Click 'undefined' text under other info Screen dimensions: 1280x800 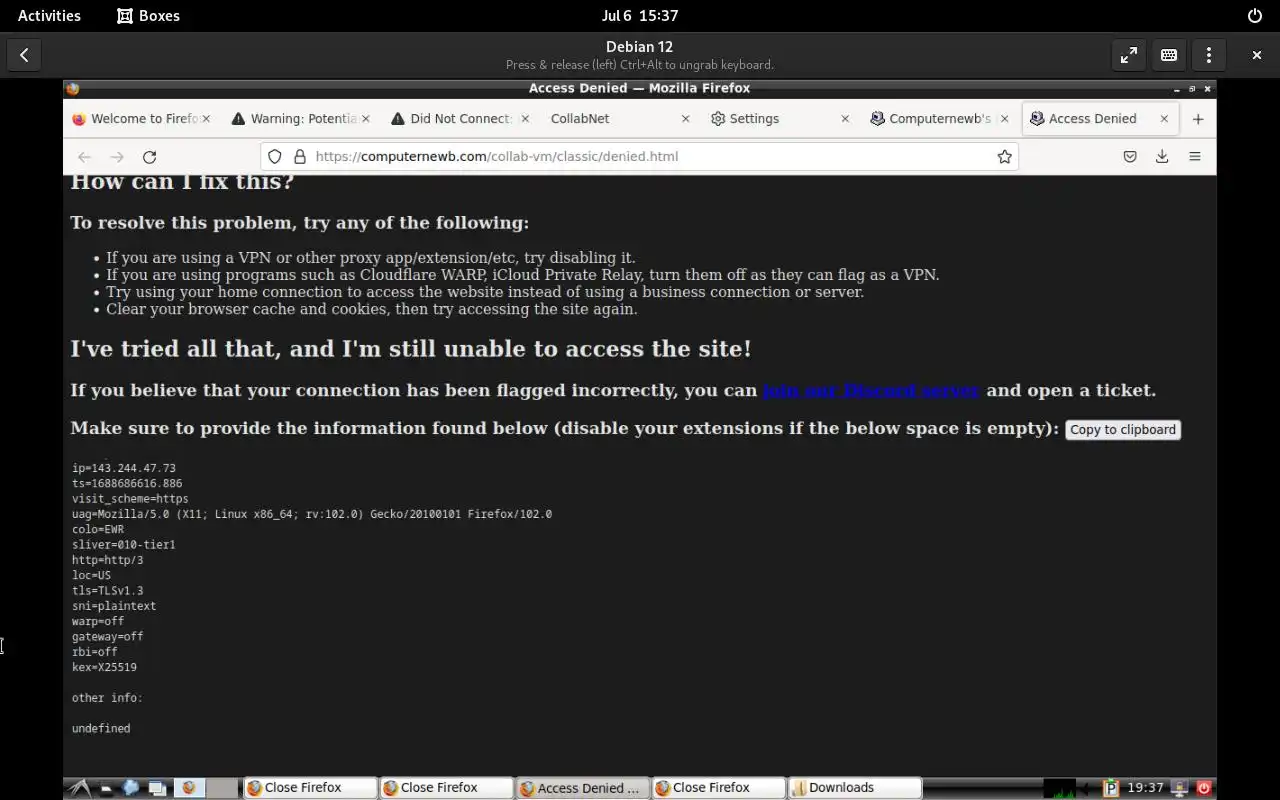tap(101, 729)
